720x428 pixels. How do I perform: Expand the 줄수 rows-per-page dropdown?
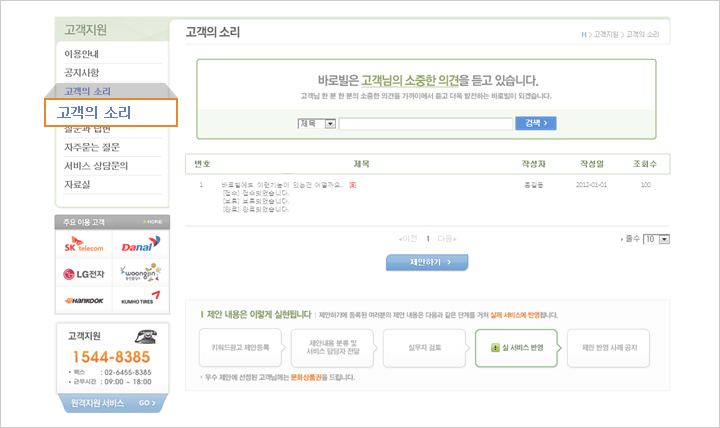[x=656, y=239]
